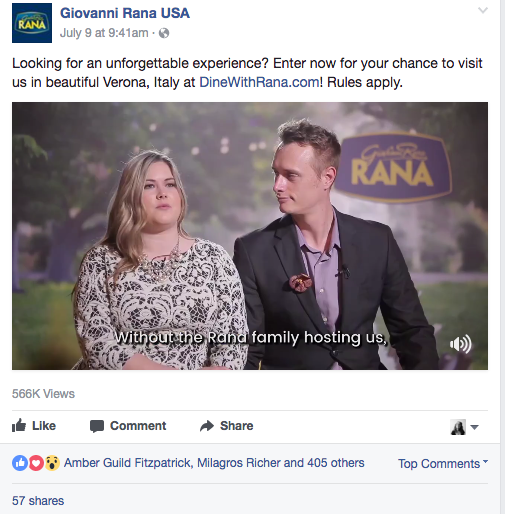Click the globe public audience icon
This screenshot has height=514, width=505.
[x=164, y=33]
